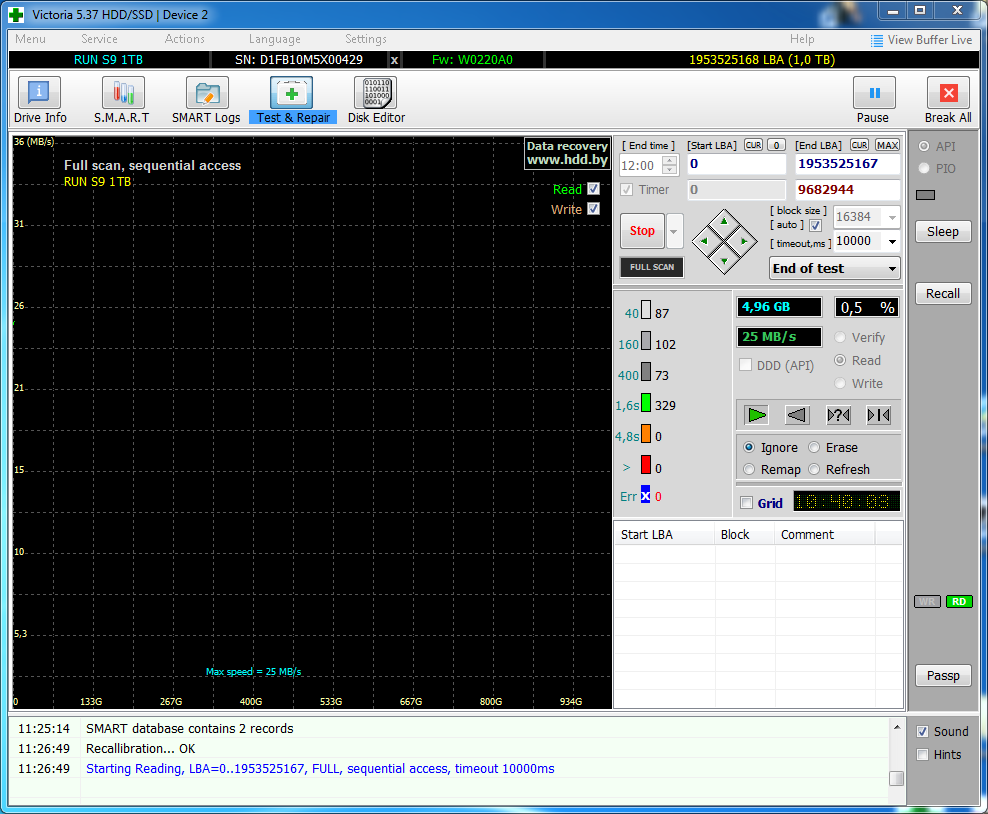
Task: Click the Start LBA input field
Action: [736, 164]
